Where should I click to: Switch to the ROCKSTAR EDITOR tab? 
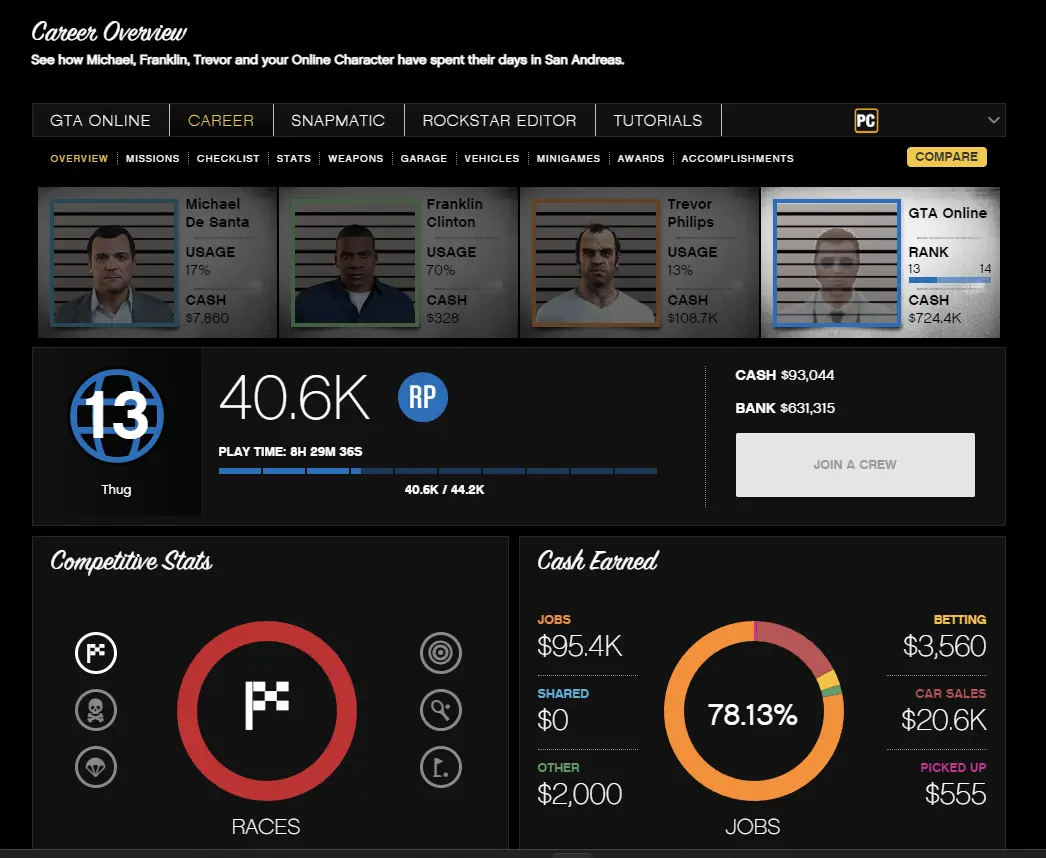click(x=499, y=120)
